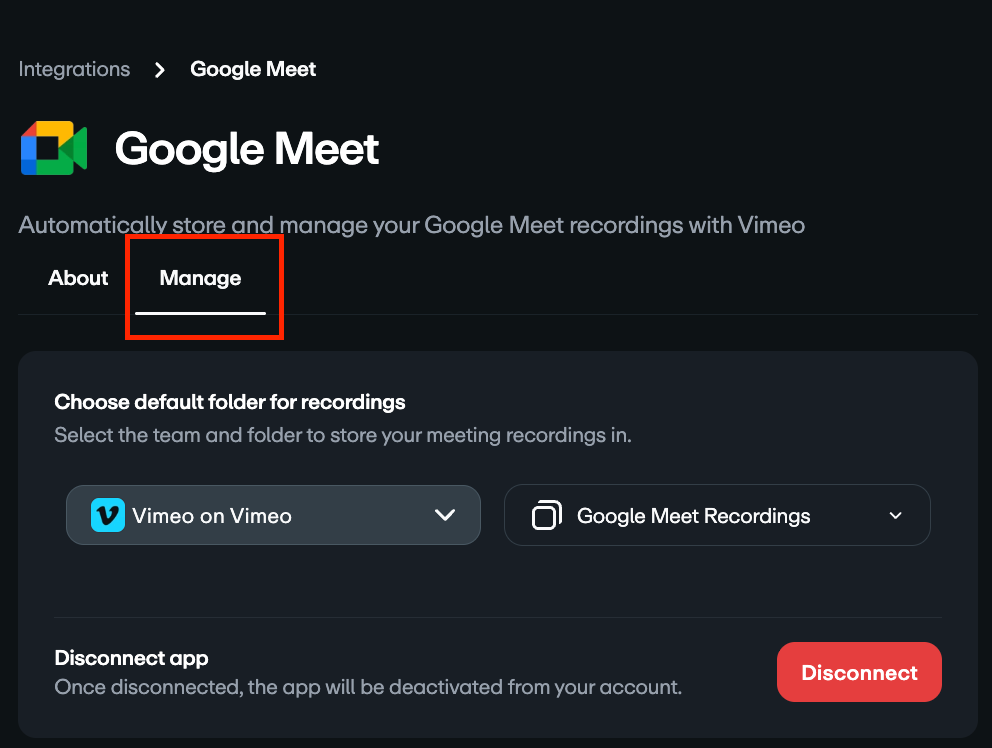Click the breadcrumb separator arrow icon
This screenshot has height=748, width=992.
[x=160, y=70]
